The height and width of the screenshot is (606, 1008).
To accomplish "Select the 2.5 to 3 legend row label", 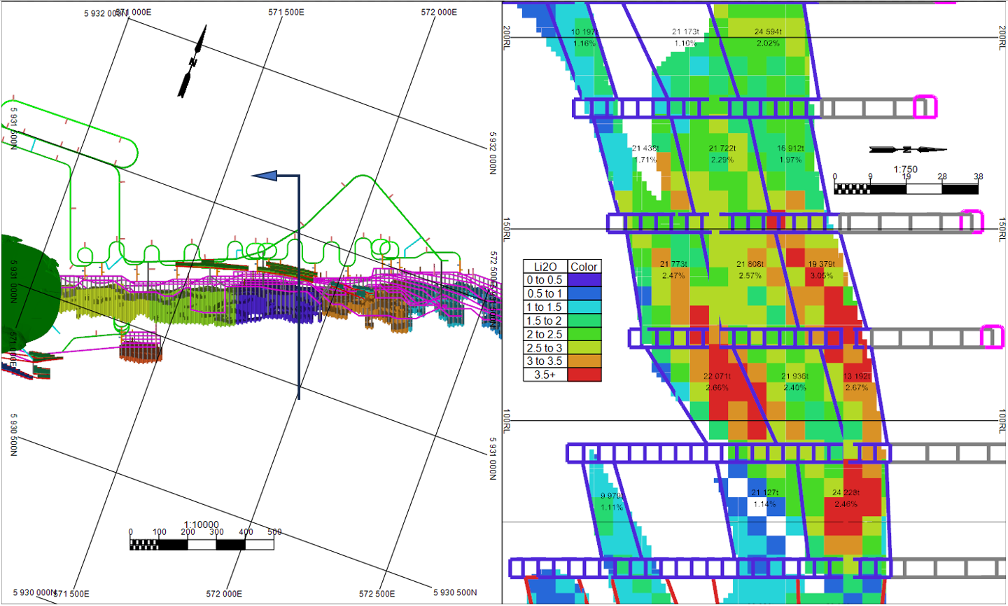I will point(544,347).
